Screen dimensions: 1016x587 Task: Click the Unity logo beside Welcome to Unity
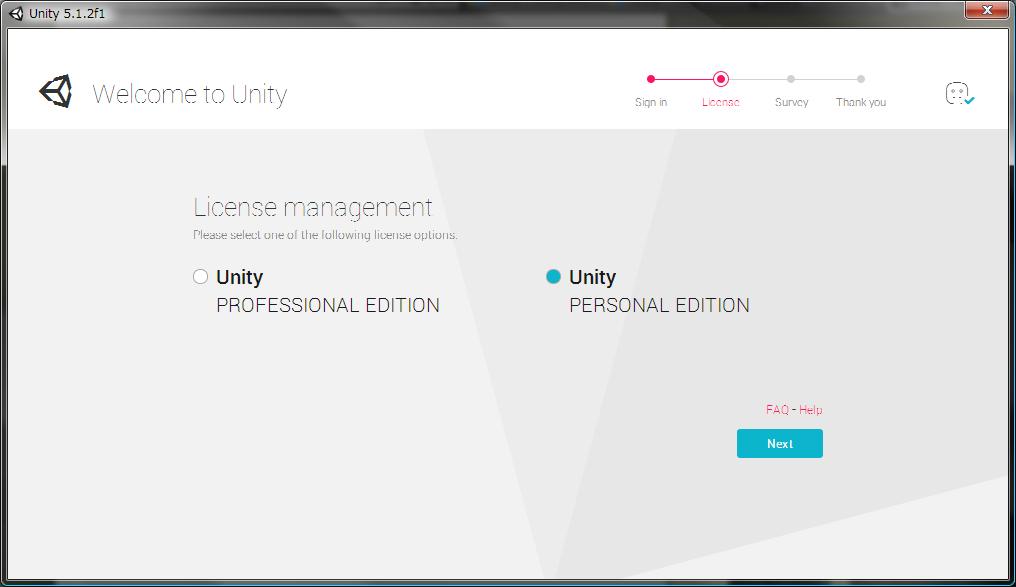point(56,91)
